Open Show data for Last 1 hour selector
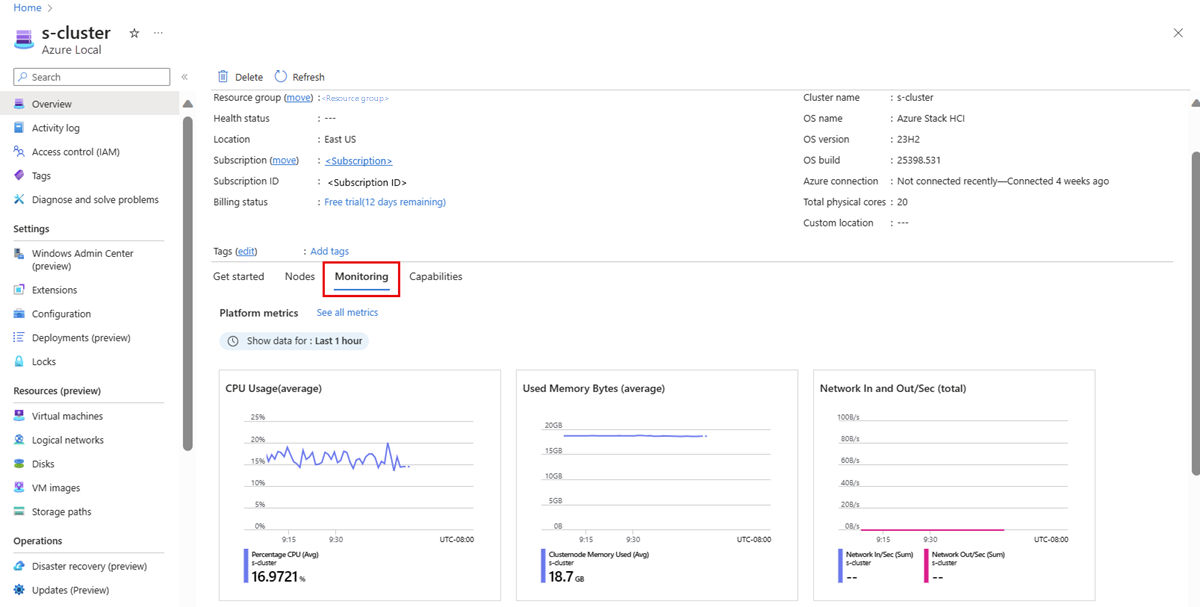 pos(294,341)
